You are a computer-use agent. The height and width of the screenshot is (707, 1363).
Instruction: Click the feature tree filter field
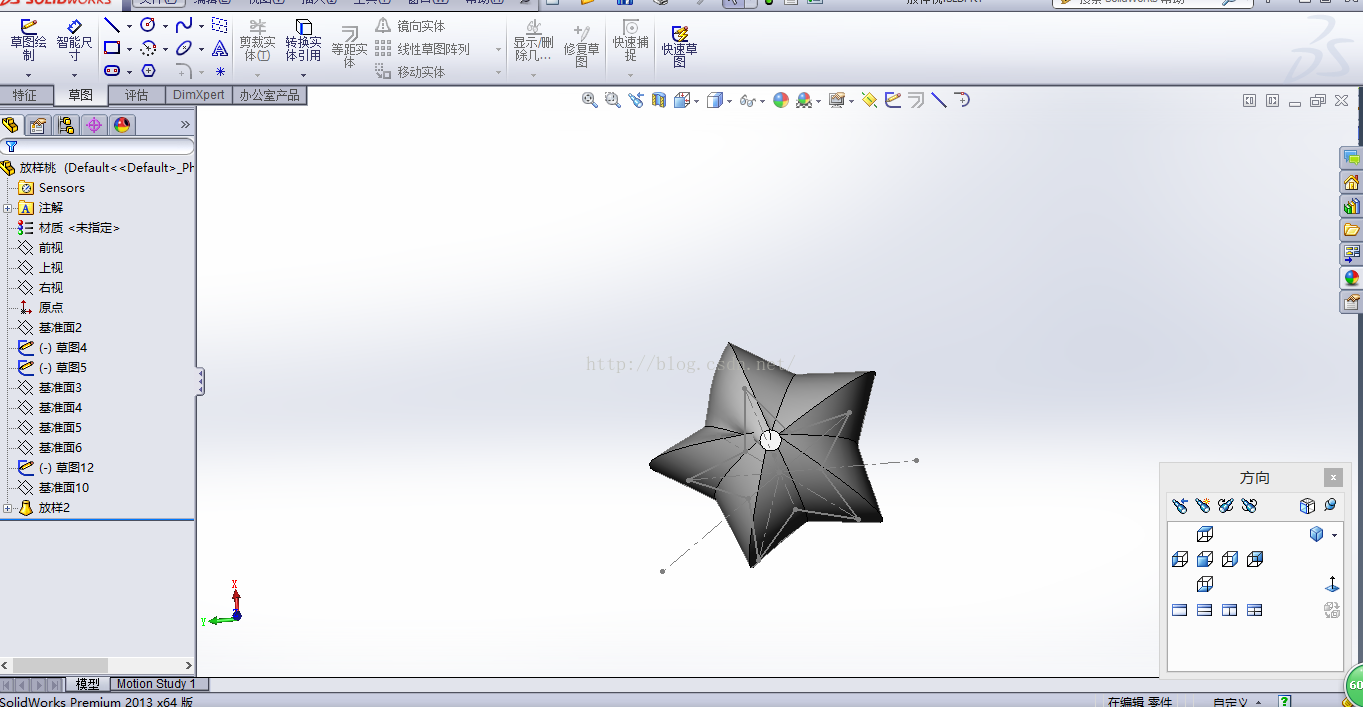tap(98, 147)
